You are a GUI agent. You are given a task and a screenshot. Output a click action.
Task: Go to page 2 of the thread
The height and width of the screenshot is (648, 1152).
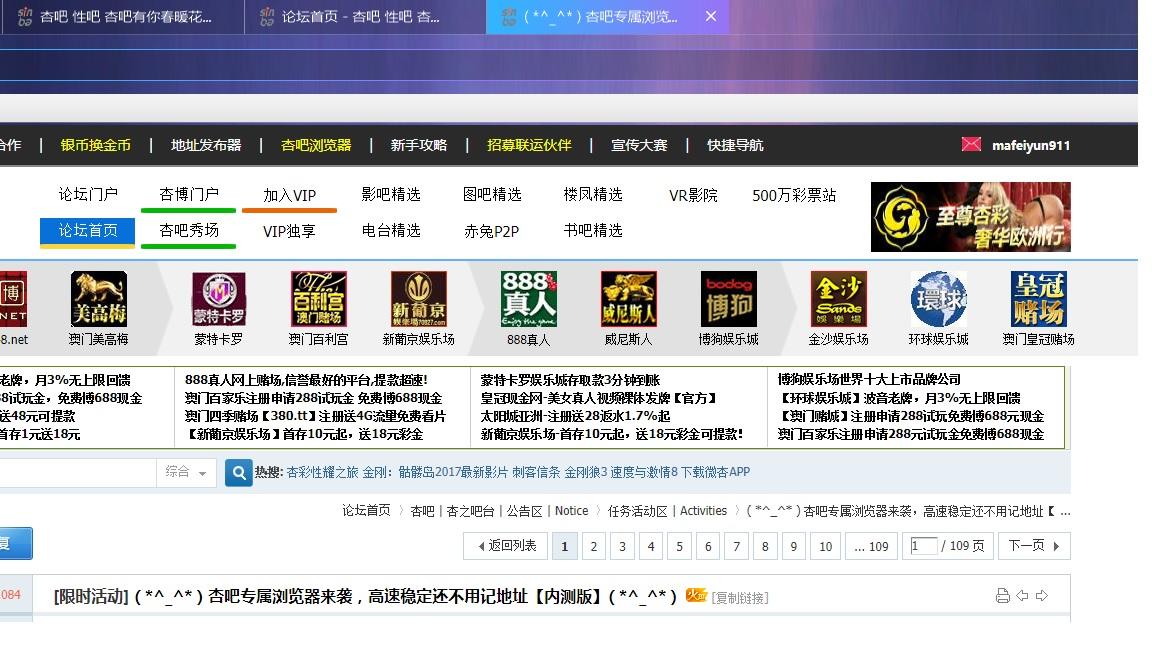tap(594, 546)
